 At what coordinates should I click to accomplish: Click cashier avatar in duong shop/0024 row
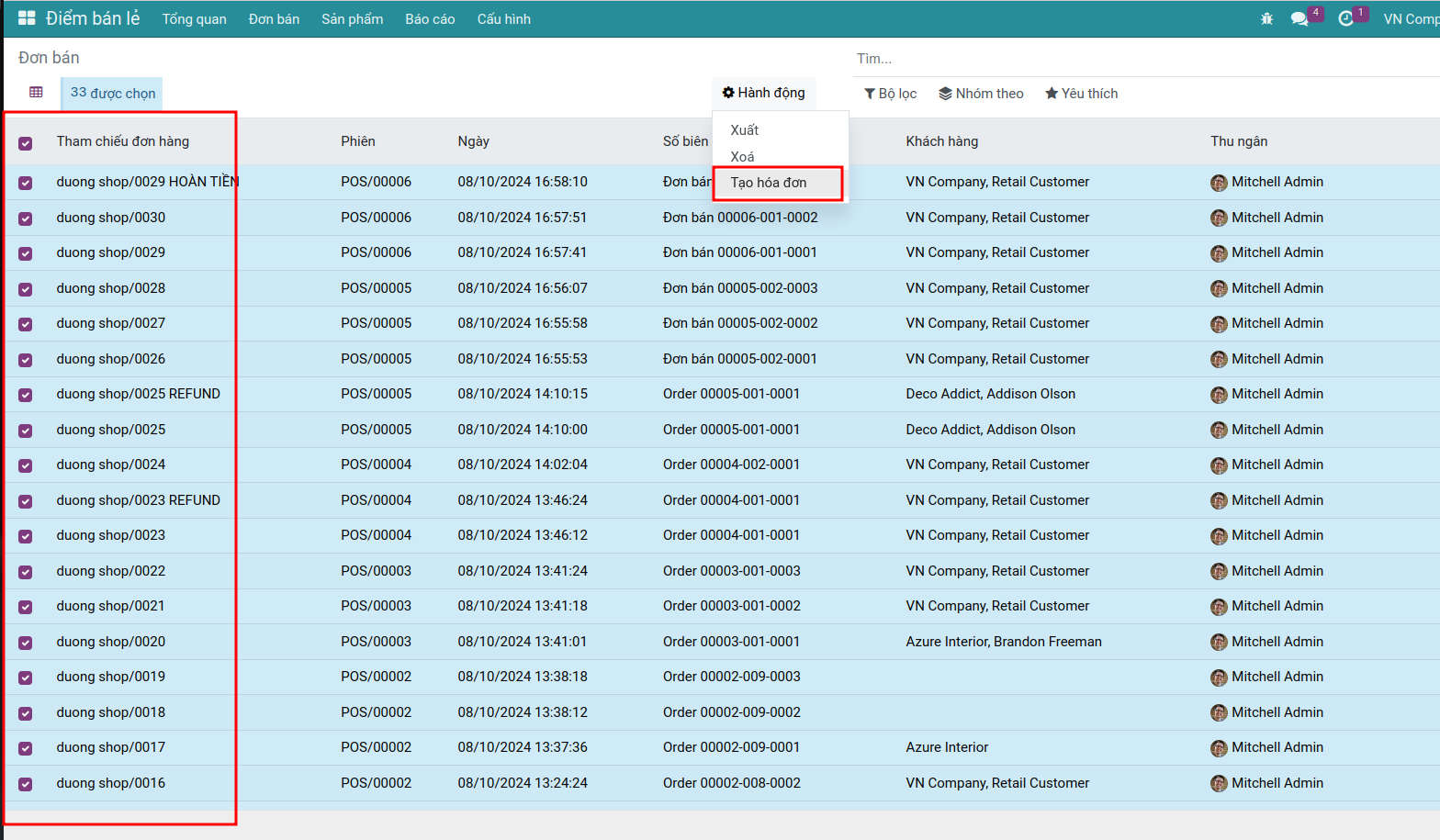pos(1219,465)
